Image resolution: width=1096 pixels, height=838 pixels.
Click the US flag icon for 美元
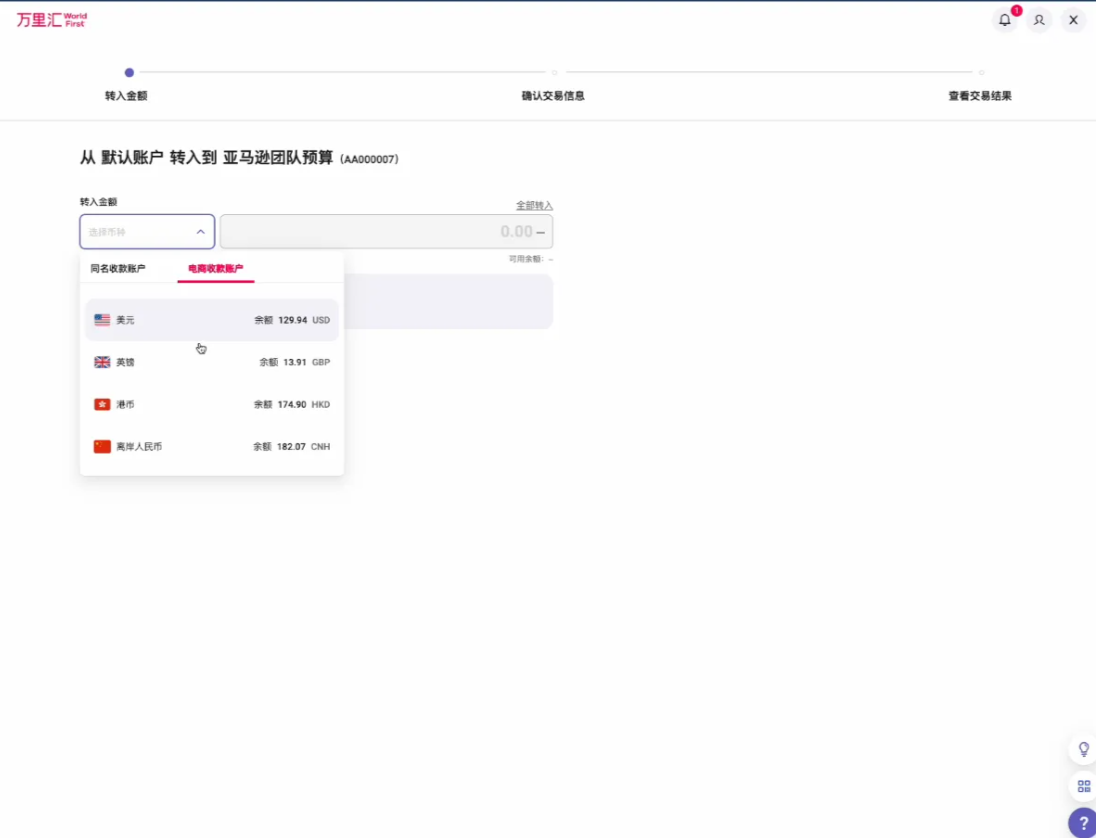pos(102,320)
